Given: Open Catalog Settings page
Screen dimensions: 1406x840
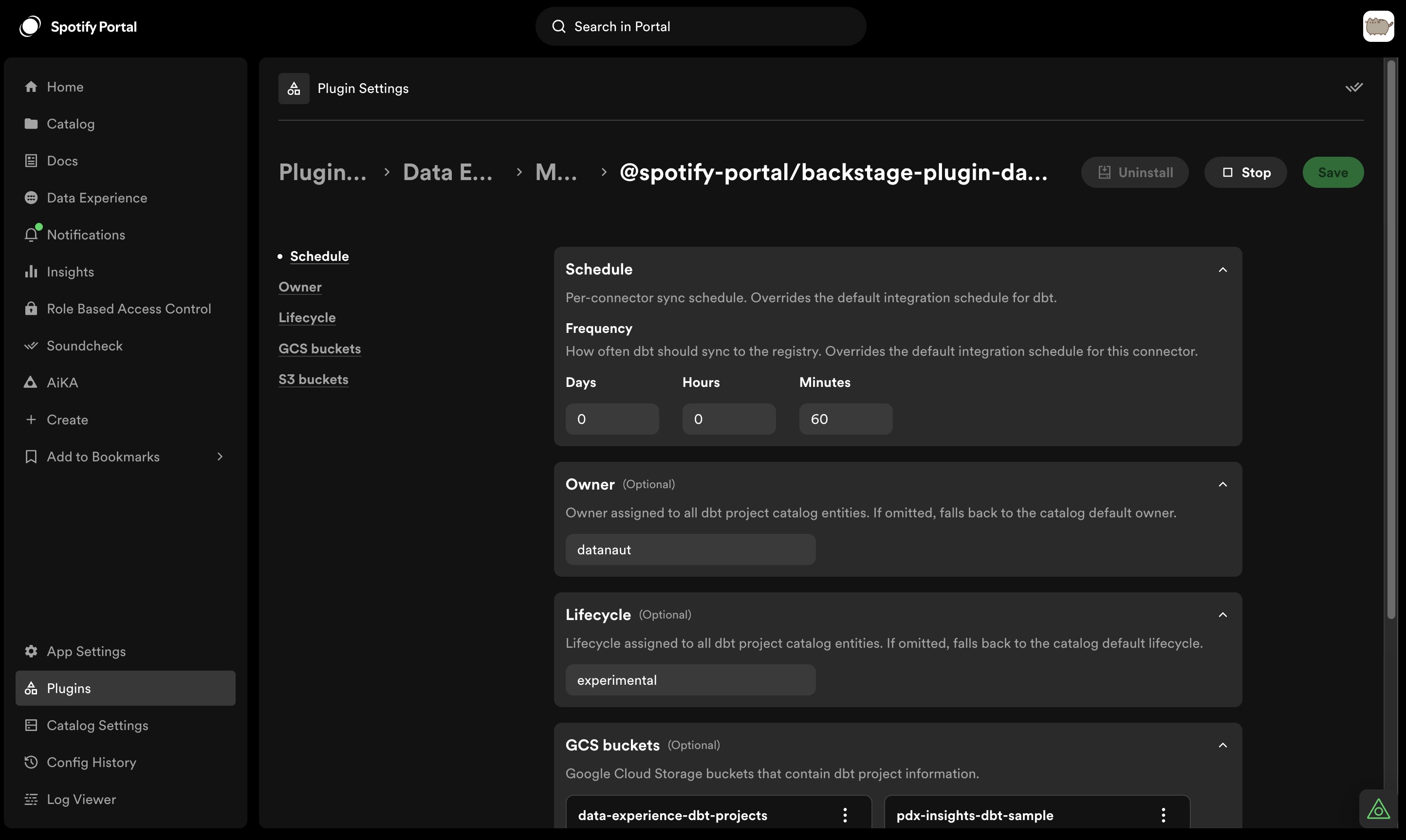Looking at the screenshot, I should [x=126, y=725].
